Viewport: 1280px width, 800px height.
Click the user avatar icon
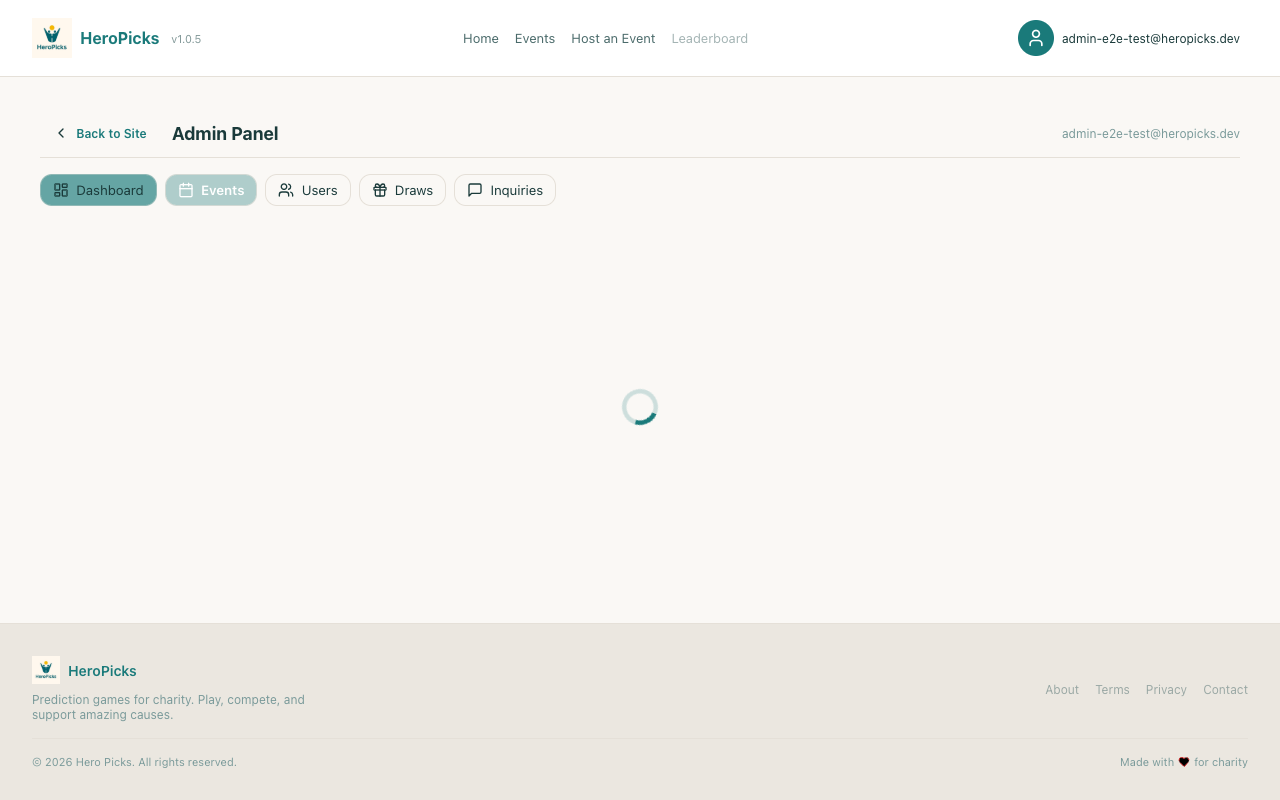1035,38
